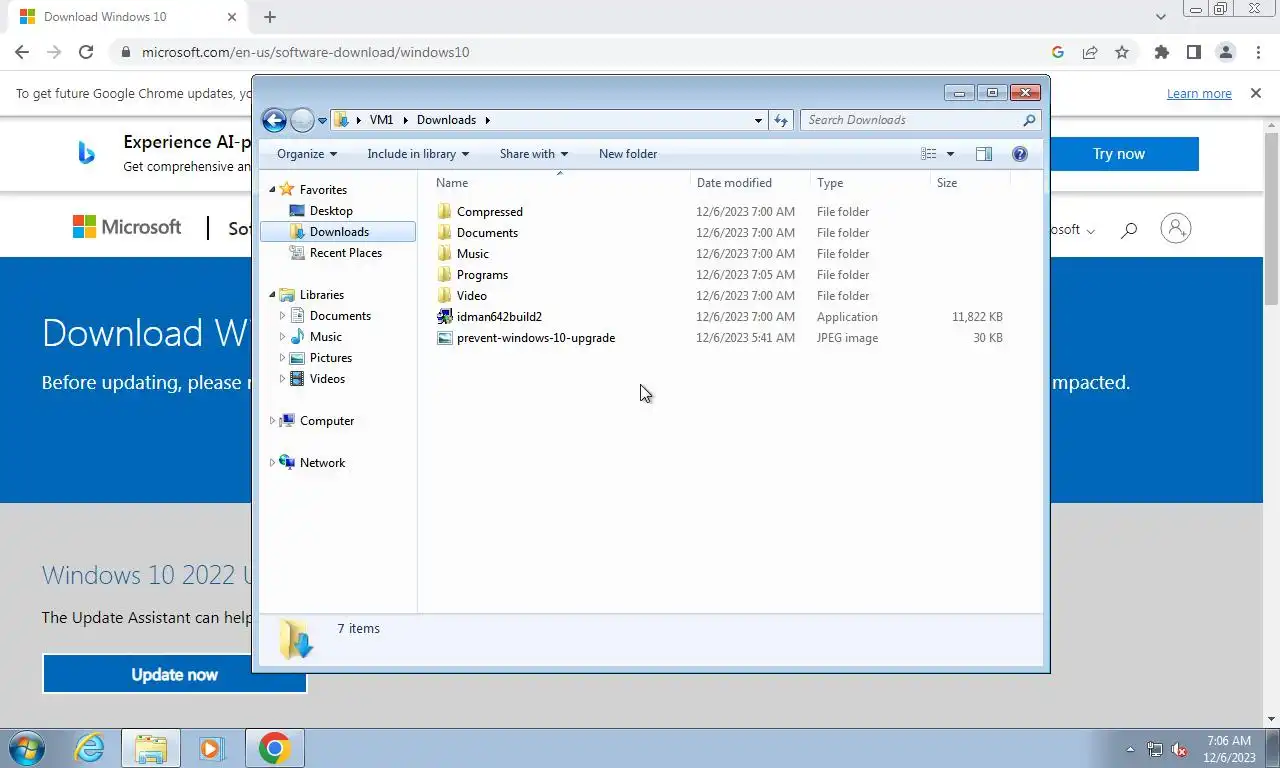
Task: Open the Chrome three-dot menu
Action: [1257, 52]
